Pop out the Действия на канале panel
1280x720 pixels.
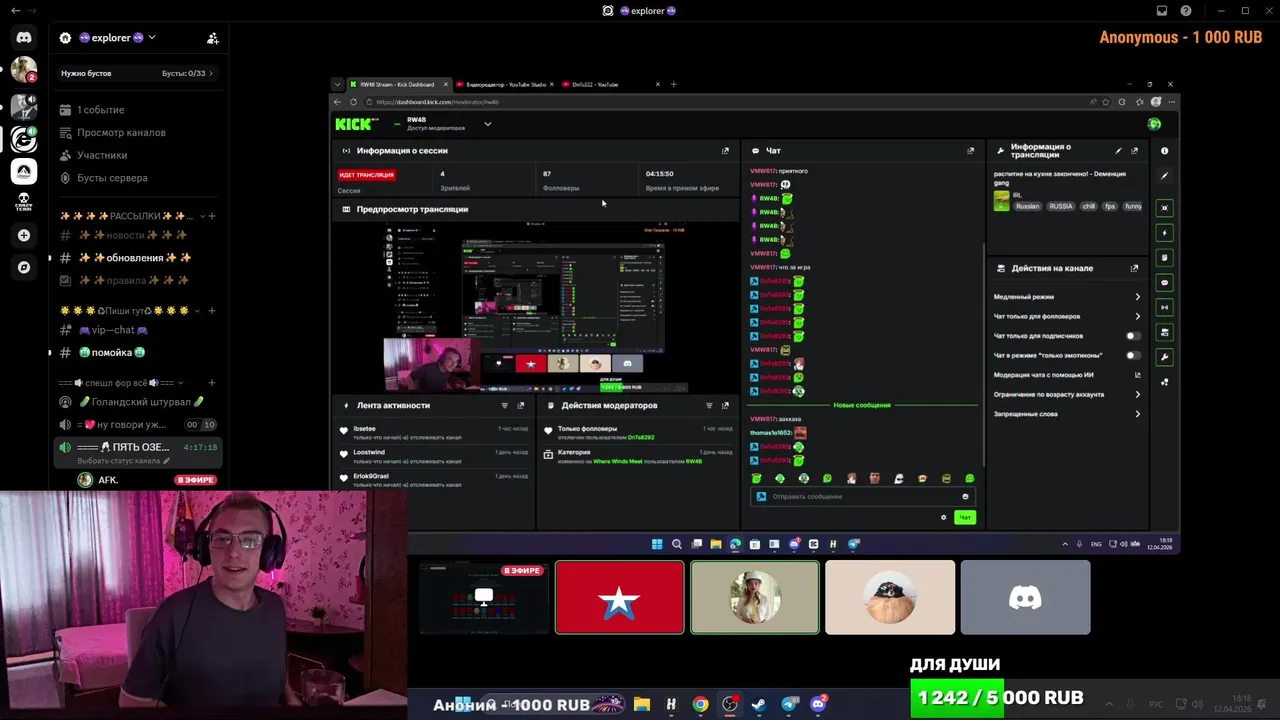point(1134,268)
